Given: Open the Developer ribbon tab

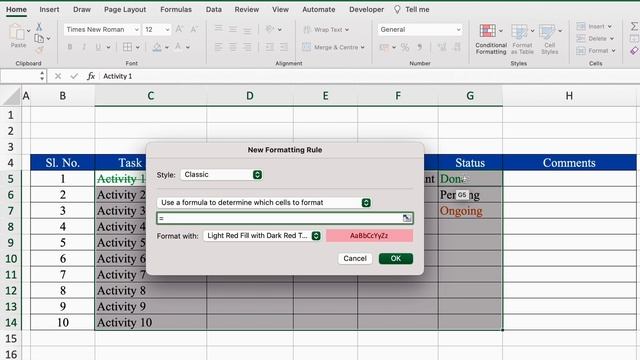Looking at the screenshot, I should 366,9.
